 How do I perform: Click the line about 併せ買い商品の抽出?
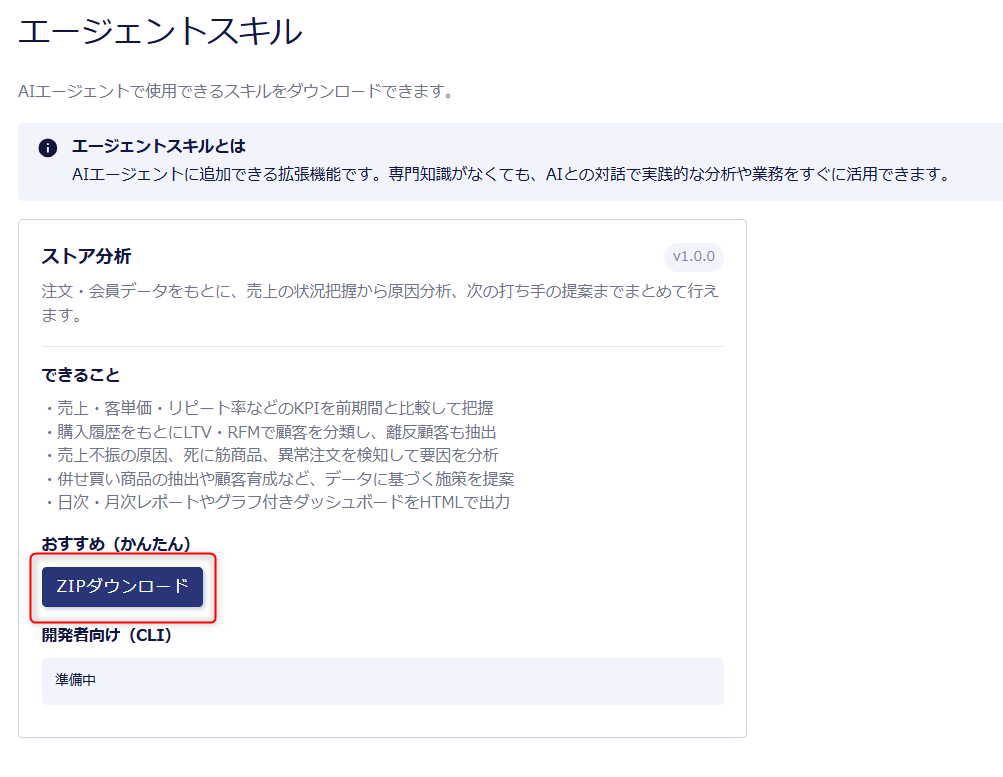(x=279, y=478)
